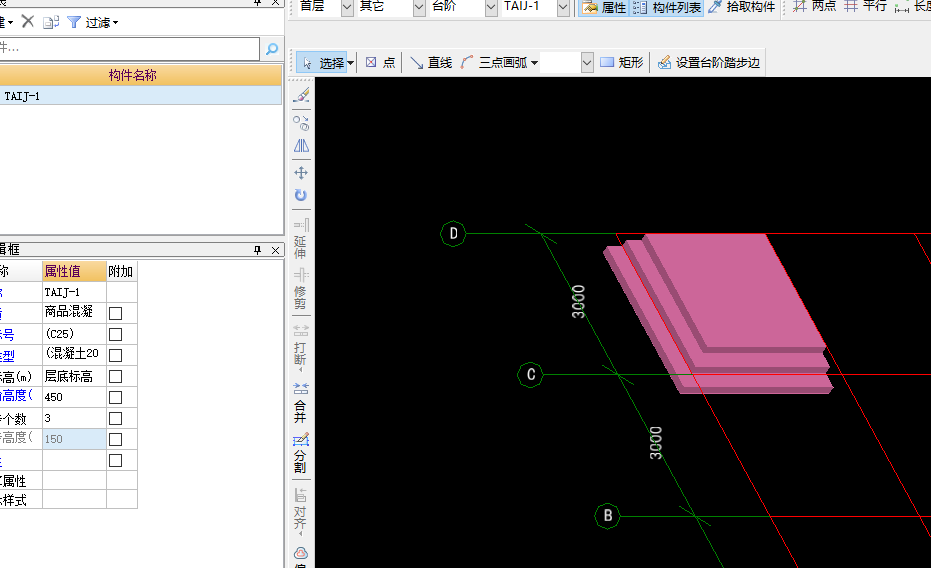Image resolution: width=931 pixels, height=568 pixels.
Task: Toggle the 构件列表 component list button
Action: [x=667, y=7]
